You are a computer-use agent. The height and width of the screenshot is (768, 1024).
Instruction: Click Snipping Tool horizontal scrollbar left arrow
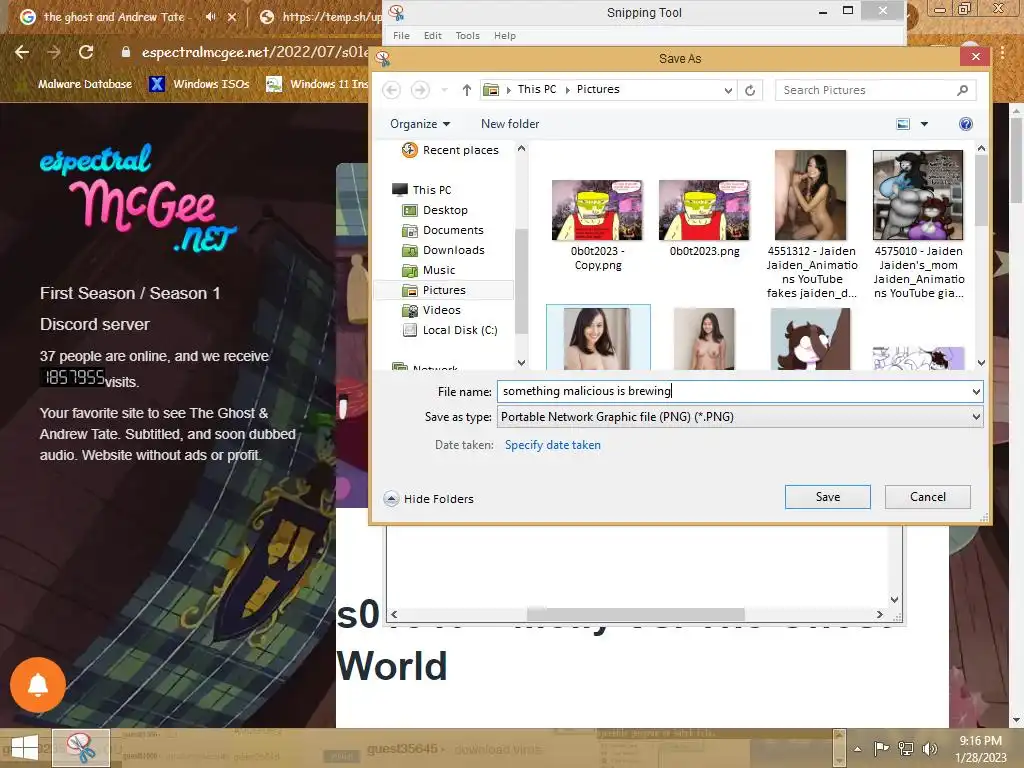(x=394, y=615)
